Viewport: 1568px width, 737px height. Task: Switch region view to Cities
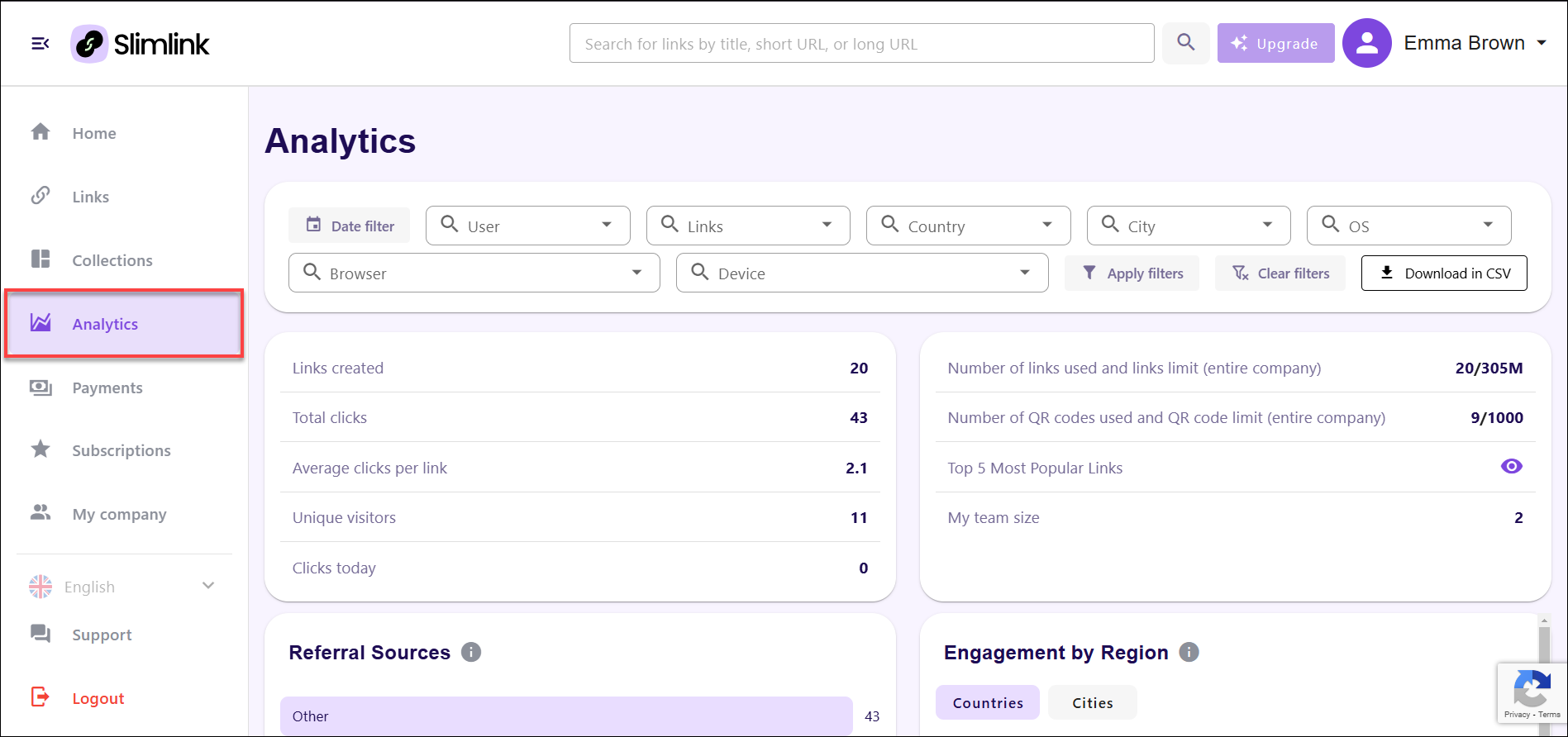1092,702
